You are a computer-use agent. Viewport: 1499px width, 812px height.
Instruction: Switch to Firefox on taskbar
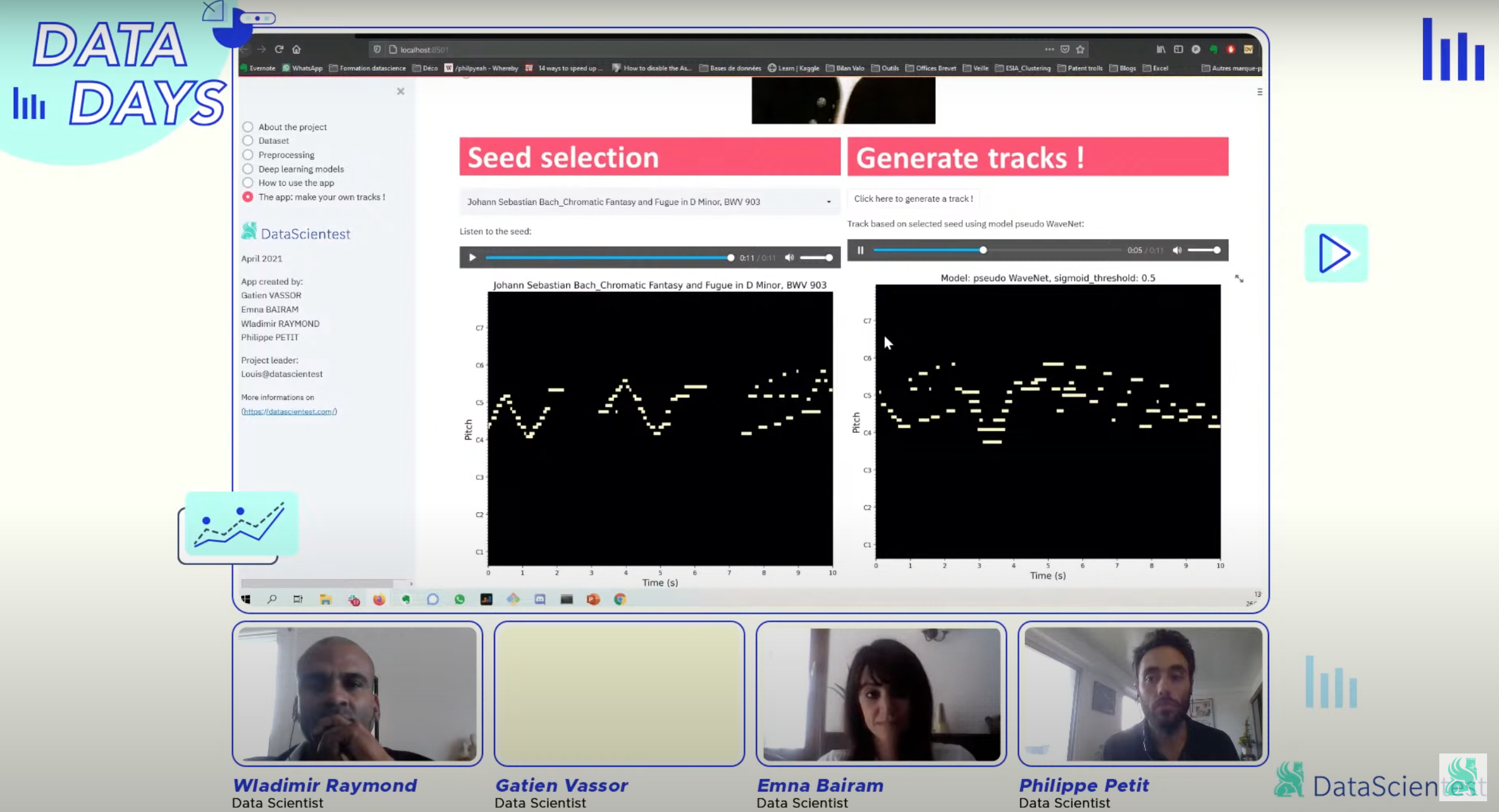pyautogui.click(x=379, y=599)
